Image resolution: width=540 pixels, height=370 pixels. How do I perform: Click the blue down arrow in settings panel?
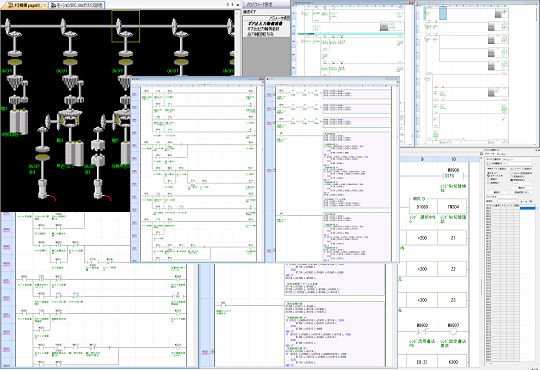pyautogui.click(x=526, y=202)
